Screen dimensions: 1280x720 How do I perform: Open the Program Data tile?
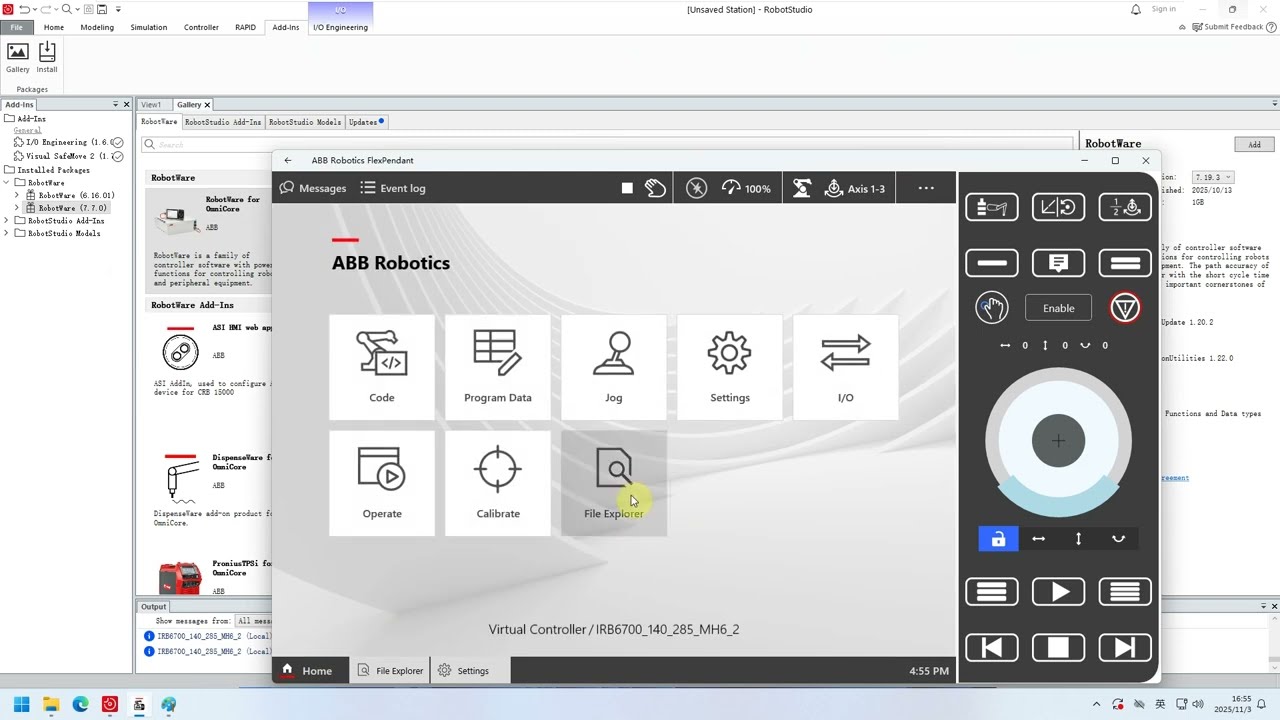tap(498, 367)
